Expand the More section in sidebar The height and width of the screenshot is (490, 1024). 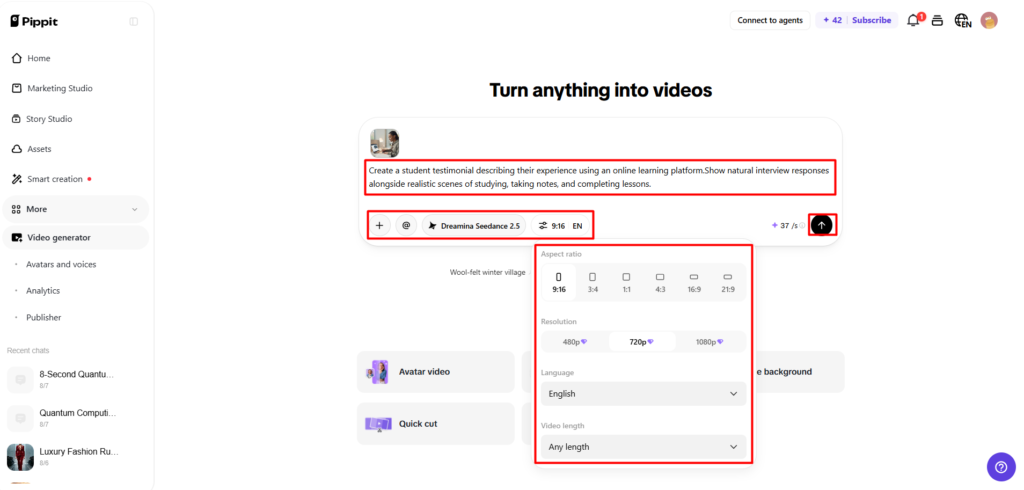[x=76, y=209]
